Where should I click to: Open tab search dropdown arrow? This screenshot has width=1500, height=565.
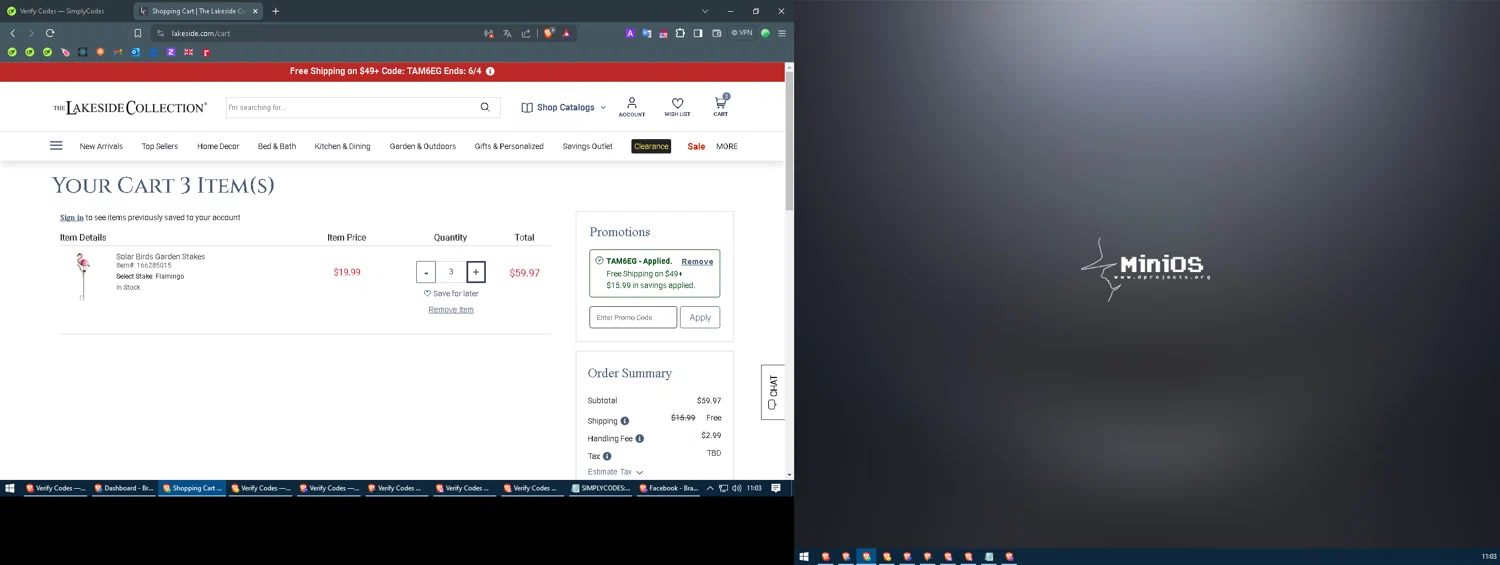click(705, 11)
